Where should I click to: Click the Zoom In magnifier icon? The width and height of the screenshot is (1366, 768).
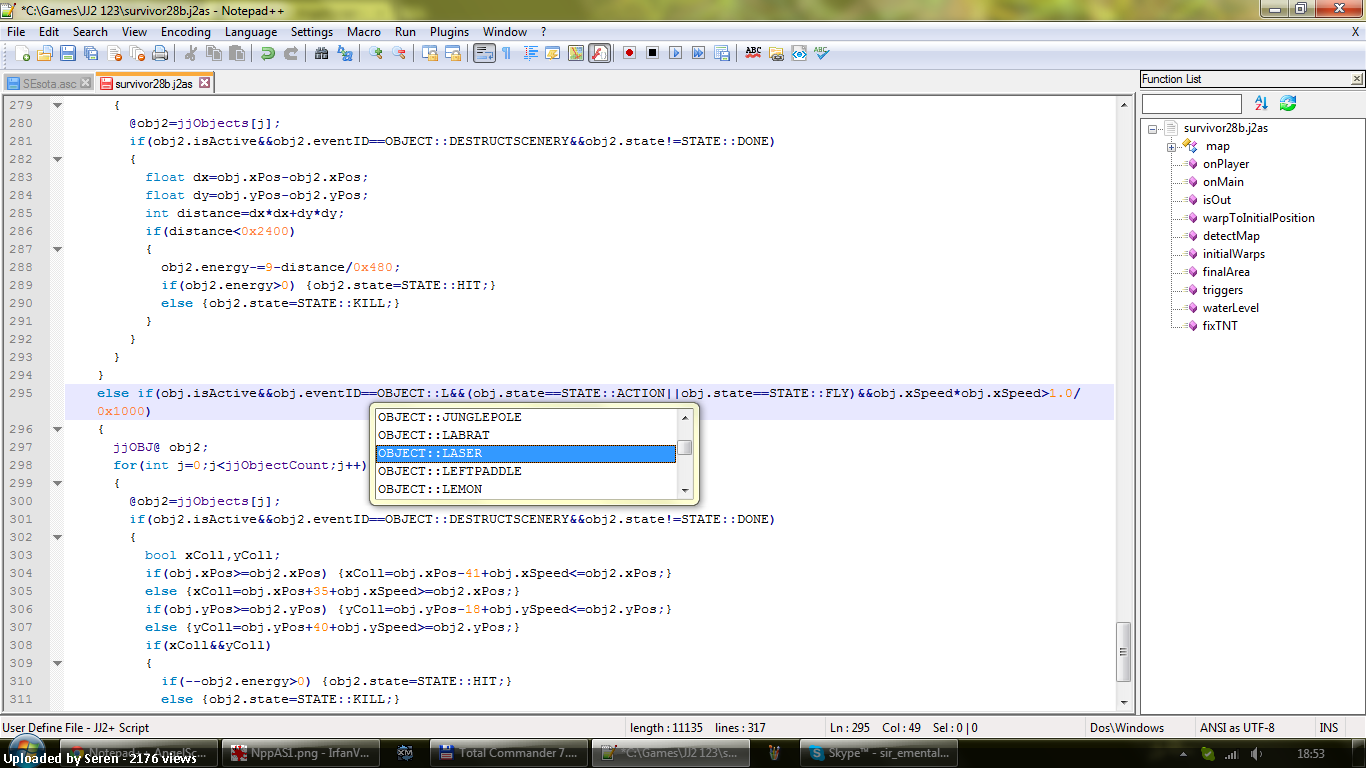tap(376, 53)
